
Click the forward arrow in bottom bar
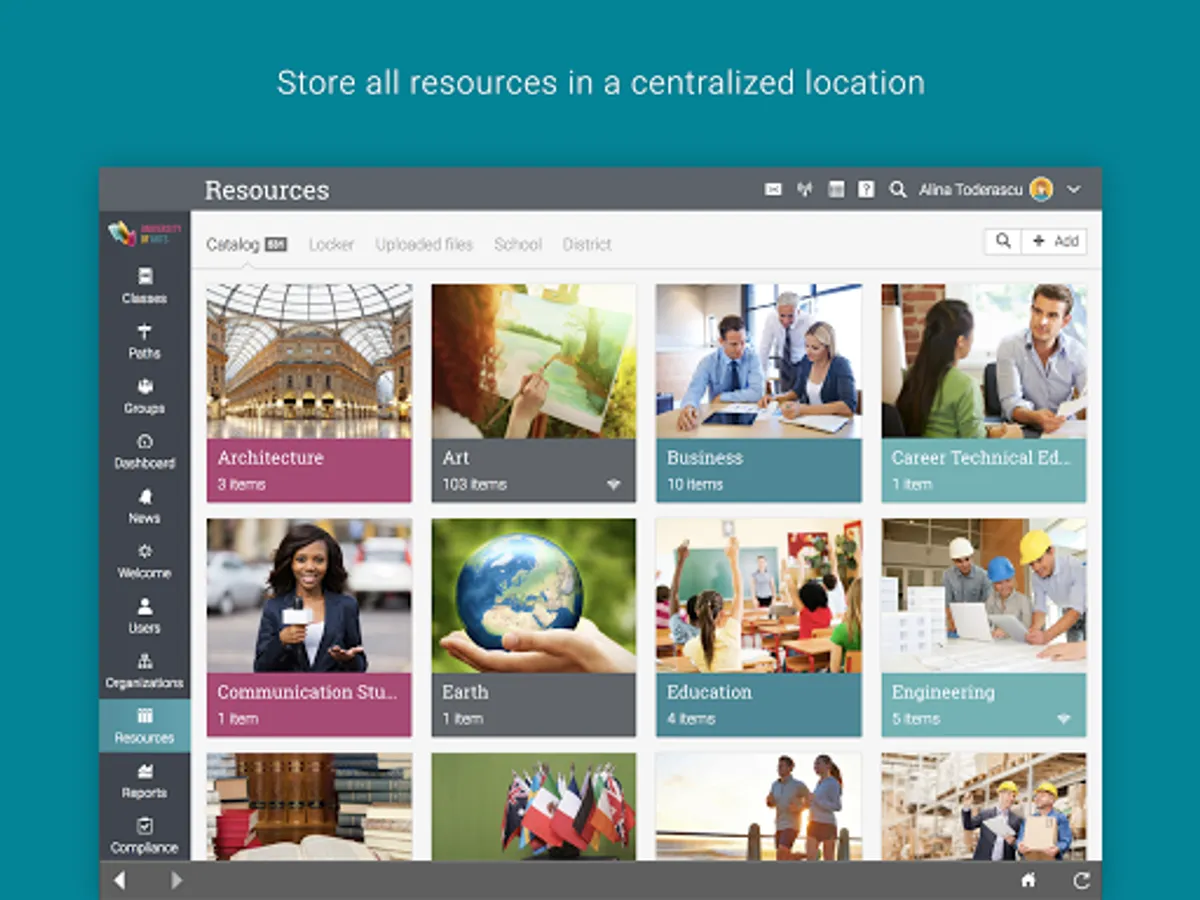177,880
